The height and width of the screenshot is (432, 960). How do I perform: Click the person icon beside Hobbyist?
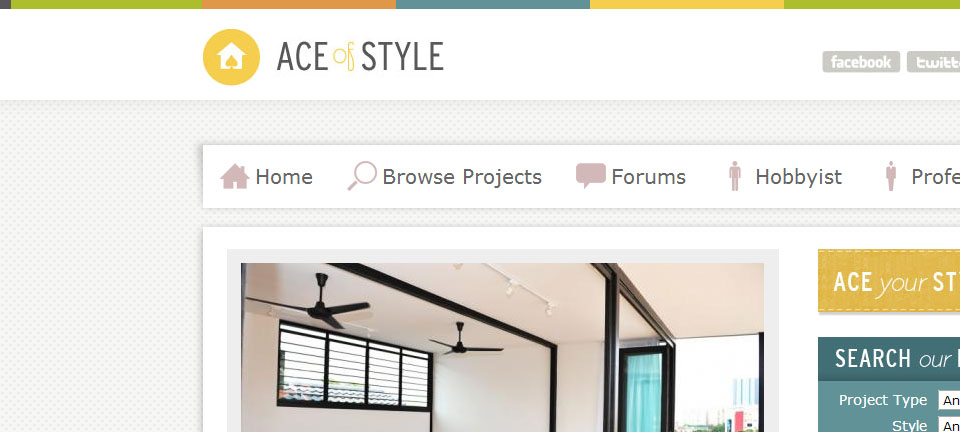pyautogui.click(x=735, y=176)
